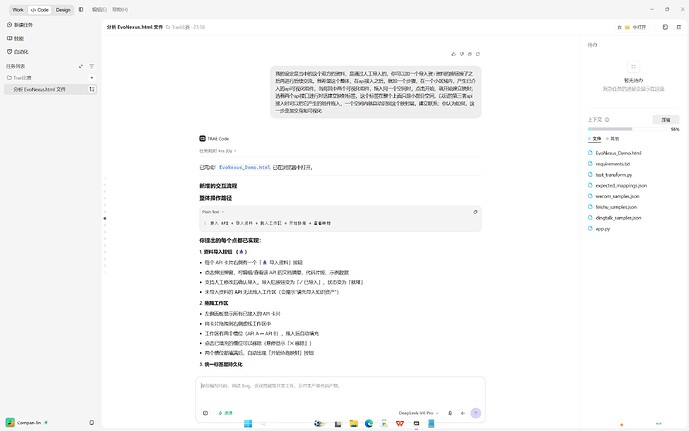Select the Trae folder row in task list
This screenshot has width=689, height=431.
tap(51, 78)
